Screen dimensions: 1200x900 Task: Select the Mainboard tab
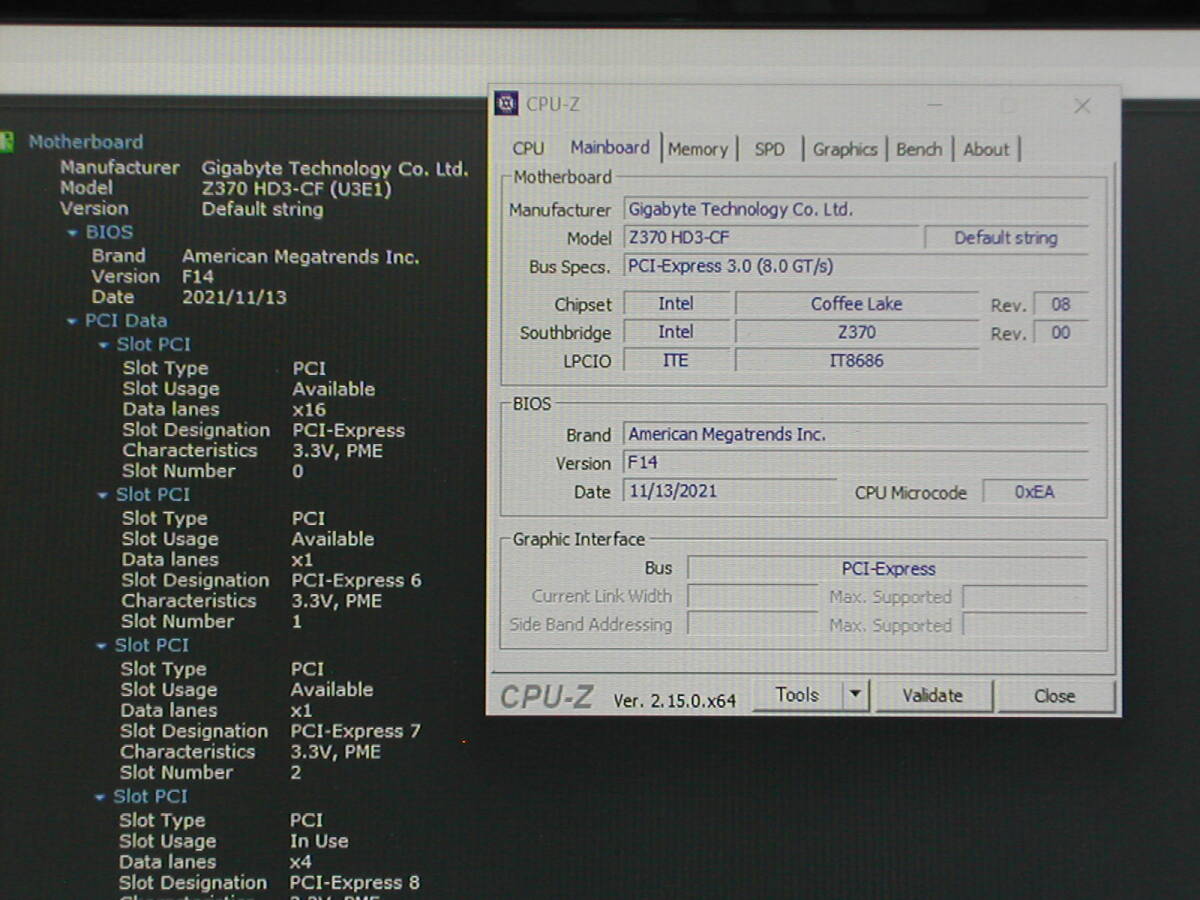tap(610, 147)
